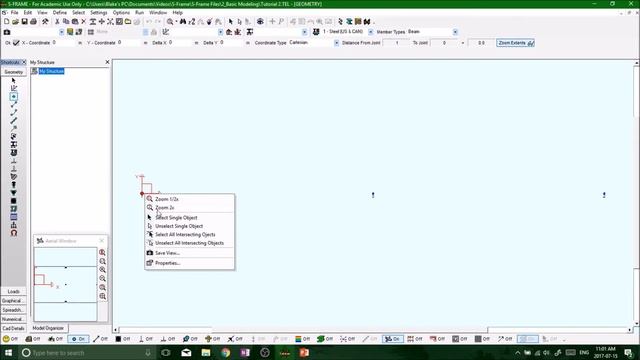Viewport: 640px width, 360px height.
Task: Click the bottom zoom icon in Aerial Window
Action: coord(102,296)
